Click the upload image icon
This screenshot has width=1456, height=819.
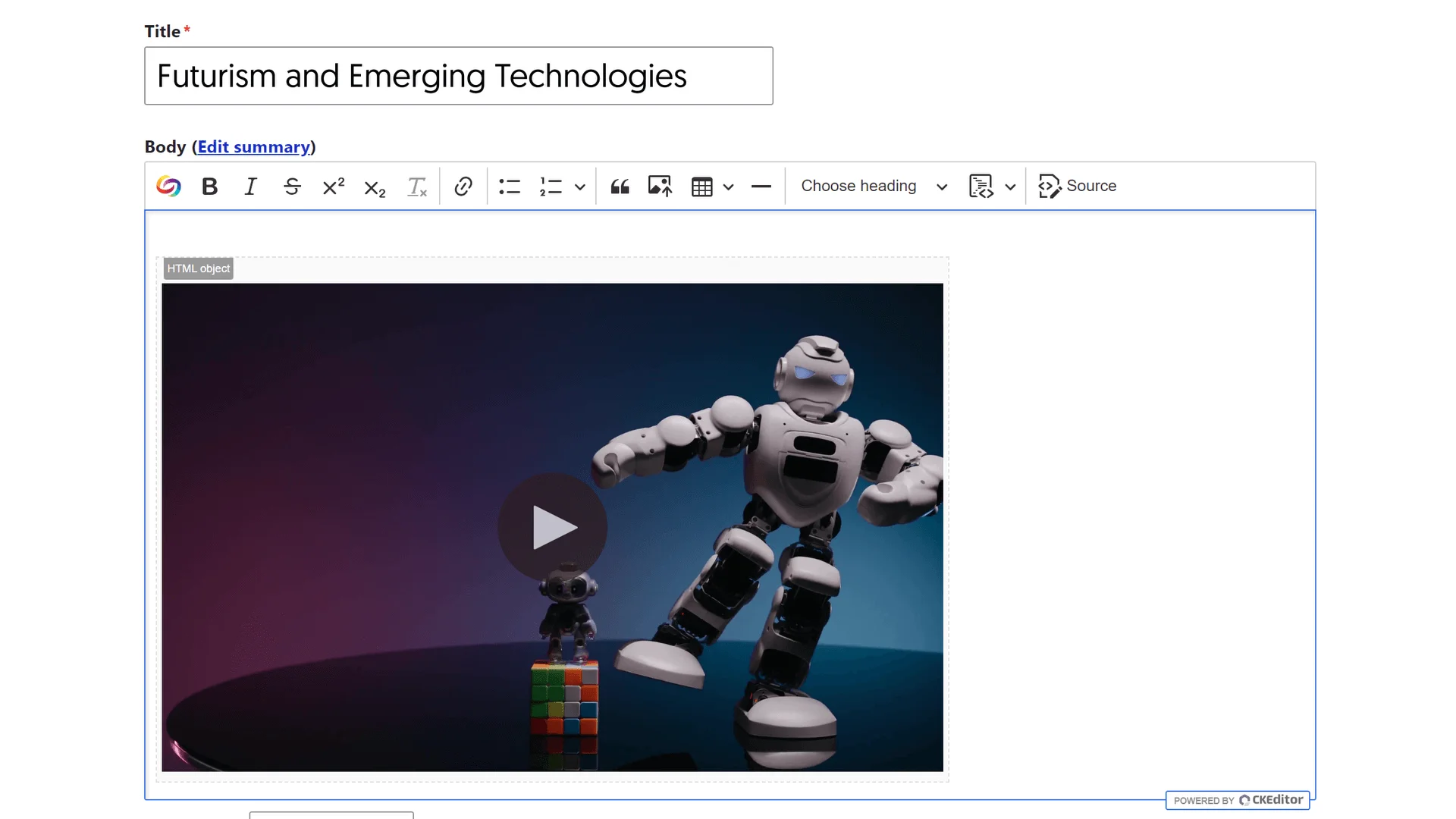(x=661, y=186)
